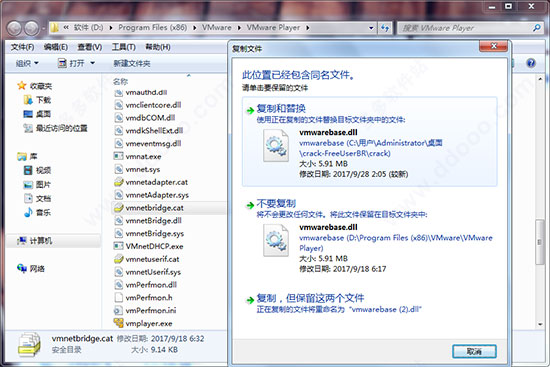Click the vmwarebase.dll icon under 复制和替换
550x367 pixels.
(x=276, y=146)
